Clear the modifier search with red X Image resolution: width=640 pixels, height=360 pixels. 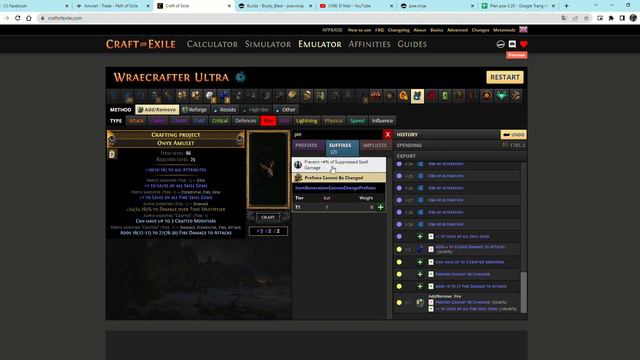[387, 134]
